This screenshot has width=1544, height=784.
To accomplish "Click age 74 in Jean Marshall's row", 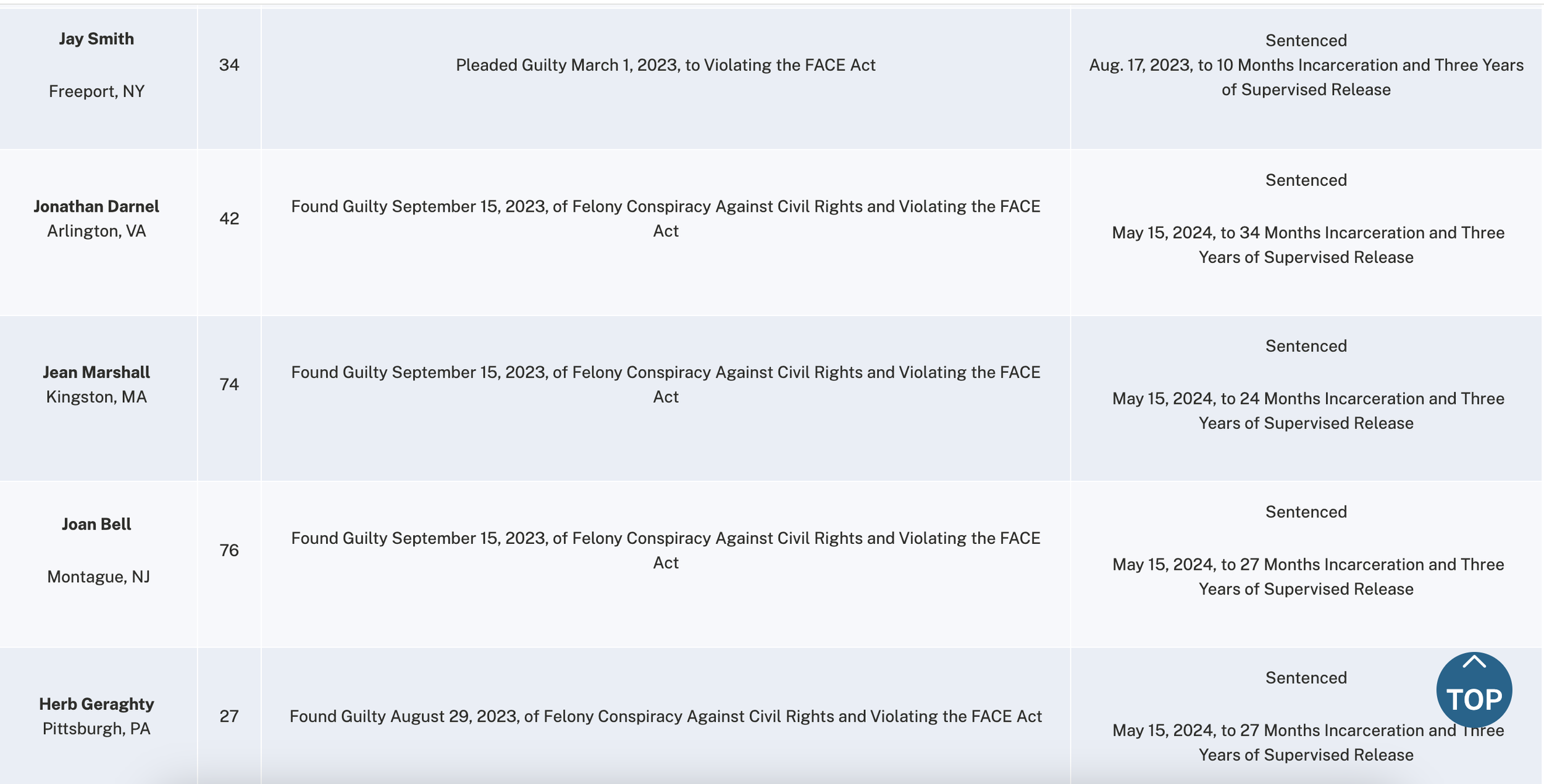I will (229, 385).
